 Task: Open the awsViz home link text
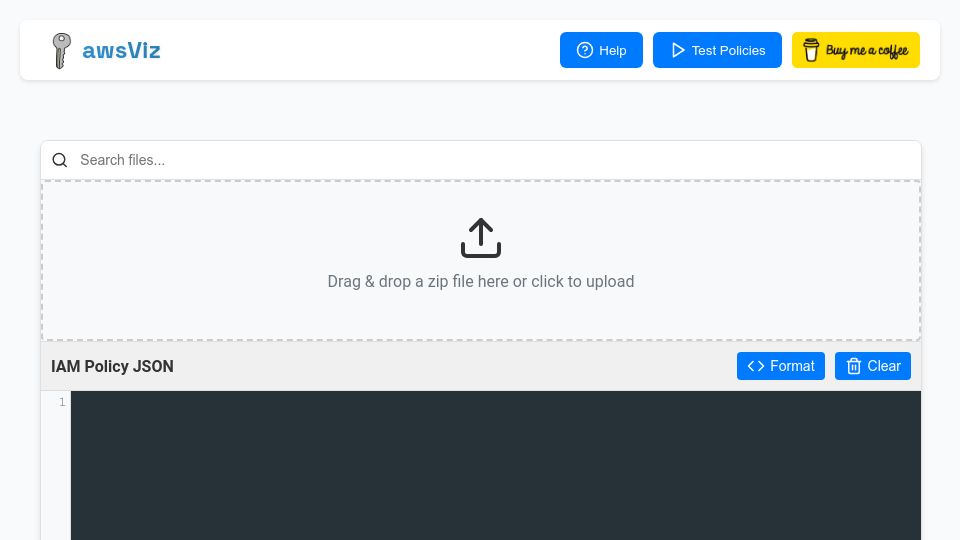(x=121, y=50)
